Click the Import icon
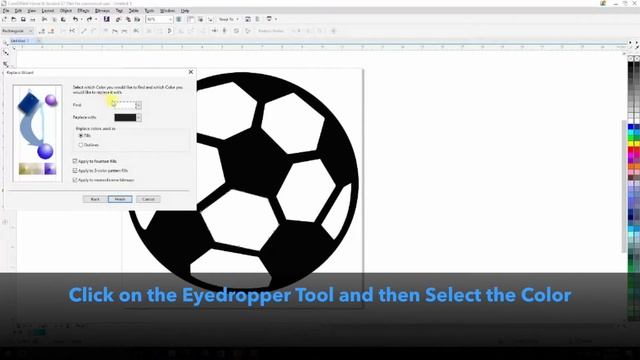This screenshot has width=640, height=360. 118,19
